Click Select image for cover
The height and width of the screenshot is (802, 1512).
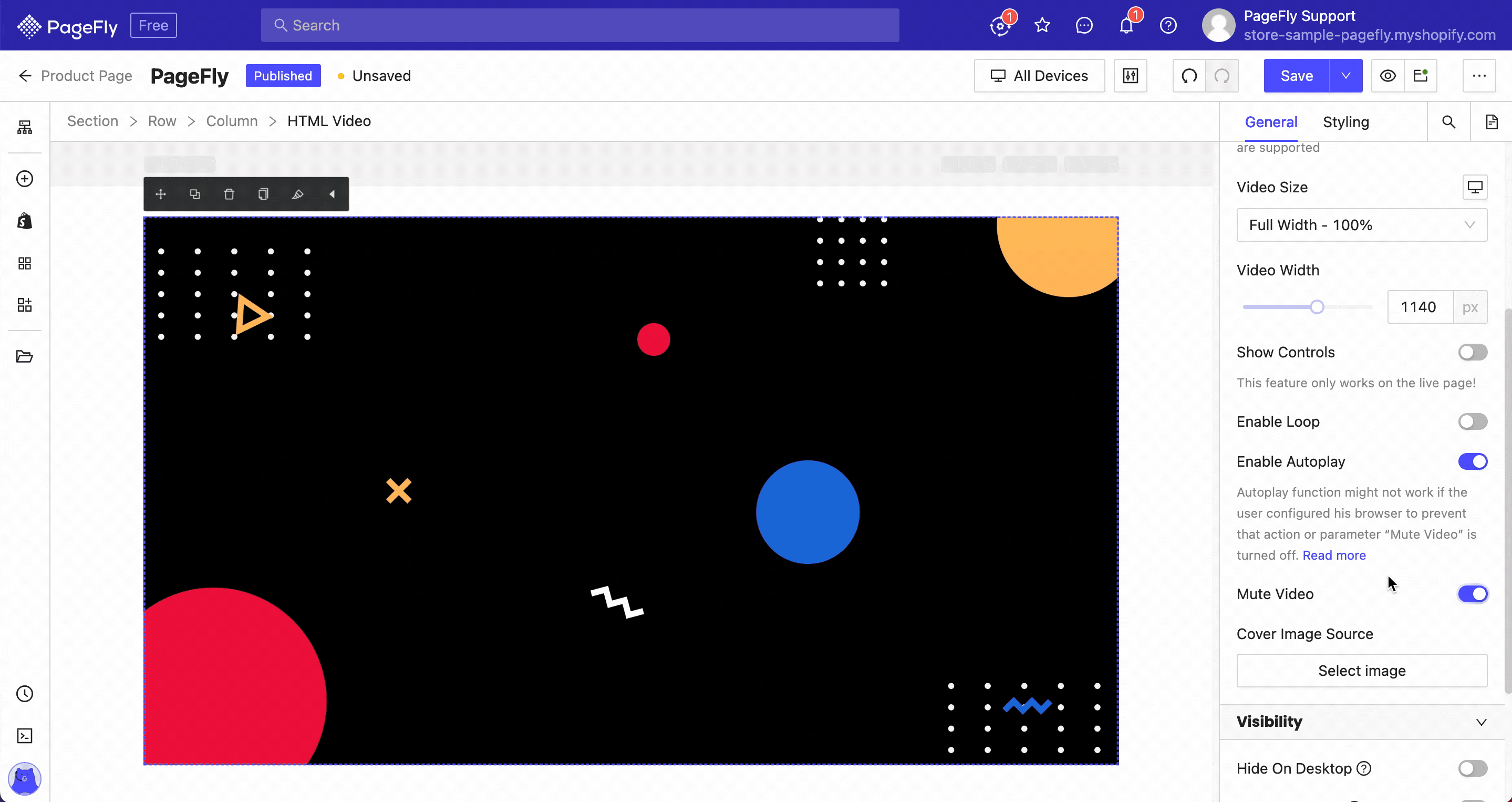tap(1362, 671)
